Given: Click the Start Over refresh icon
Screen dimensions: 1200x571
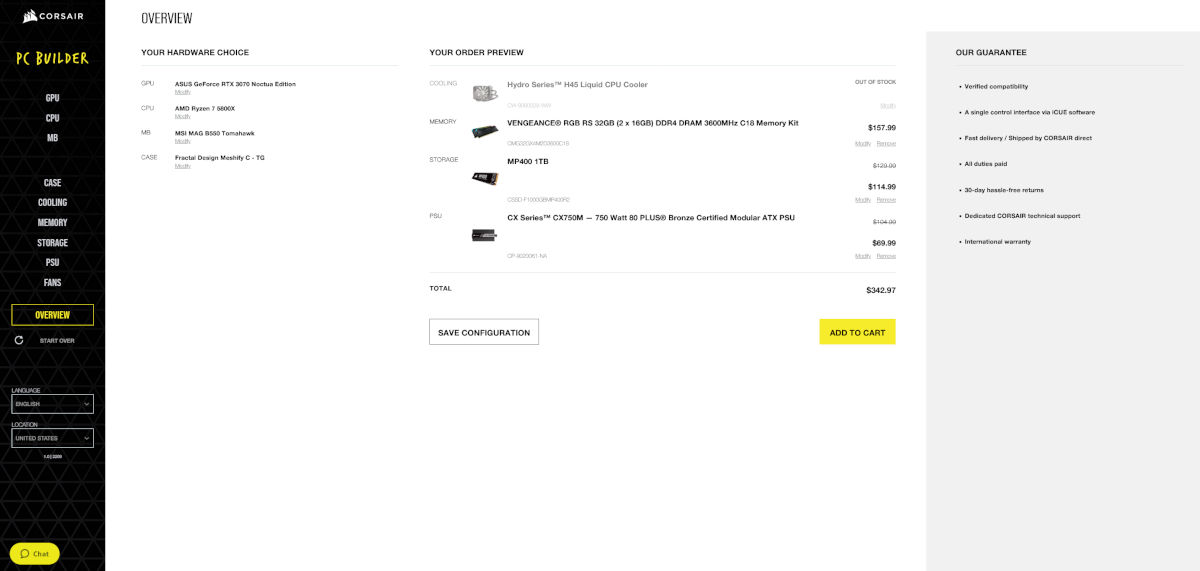Looking at the screenshot, I should (19, 340).
